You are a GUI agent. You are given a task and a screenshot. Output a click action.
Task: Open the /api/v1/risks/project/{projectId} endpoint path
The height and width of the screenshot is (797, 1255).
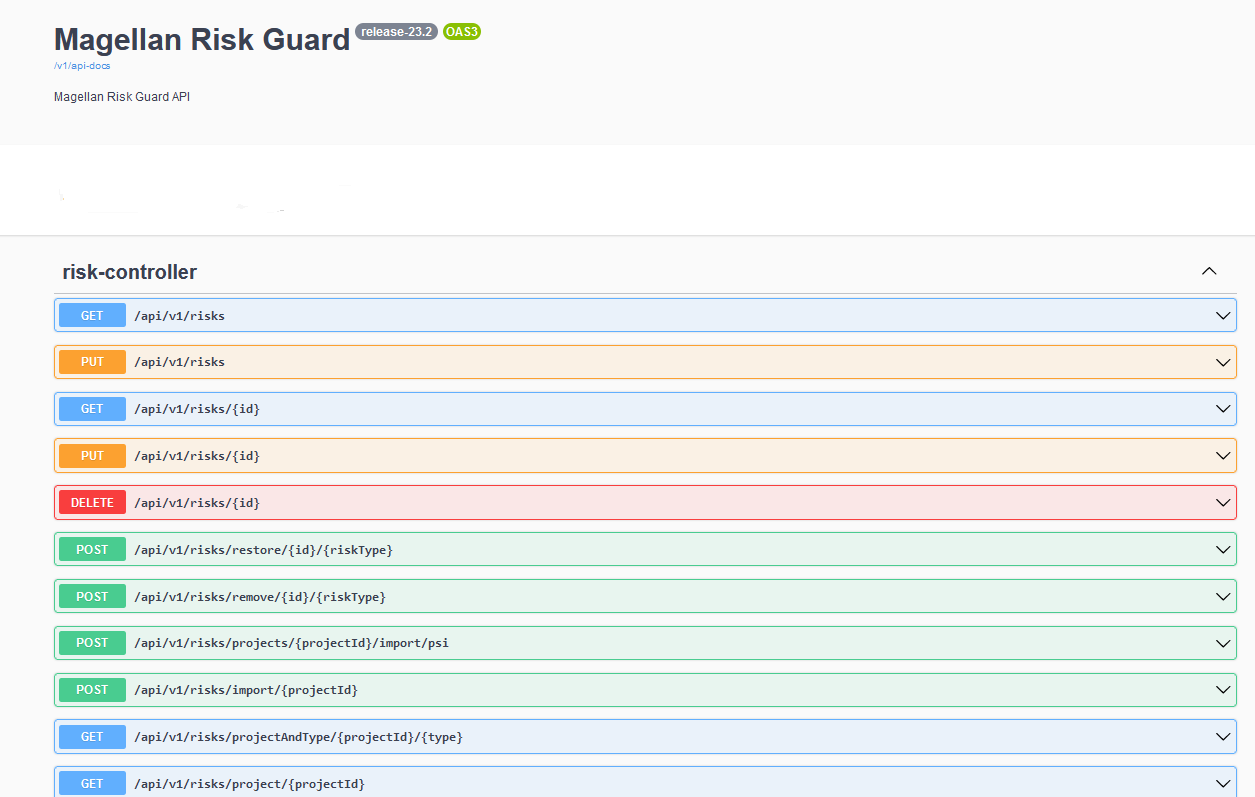point(249,784)
